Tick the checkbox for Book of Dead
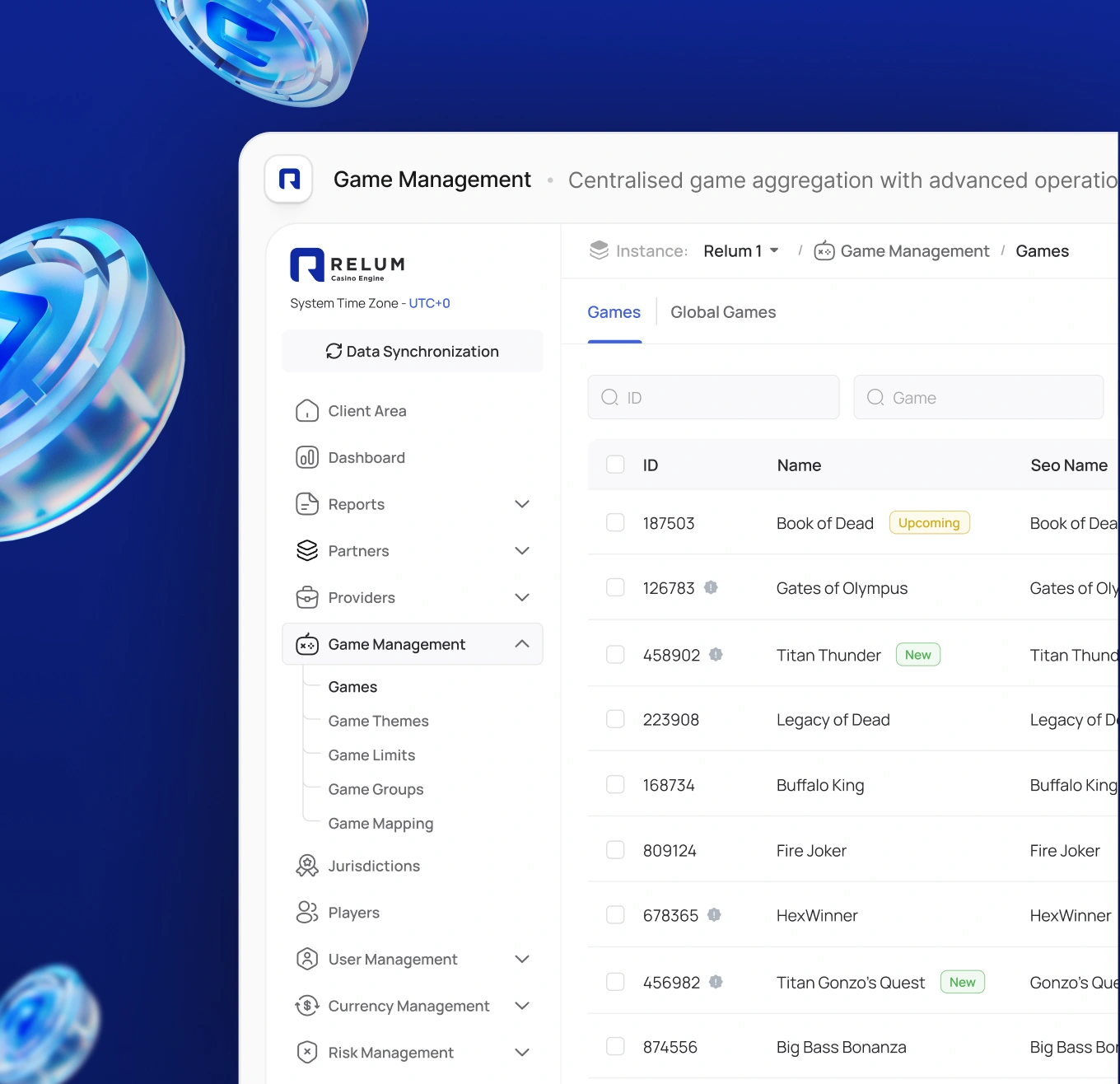 [x=615, y=522]
